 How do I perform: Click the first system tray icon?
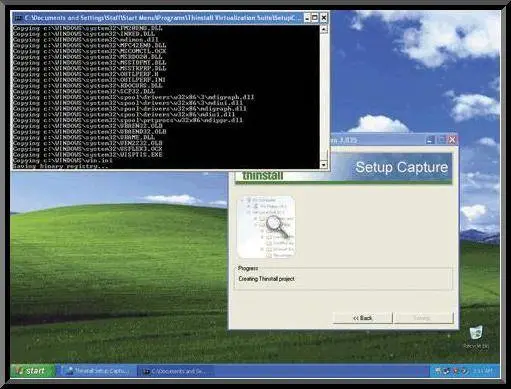point(438,371)
